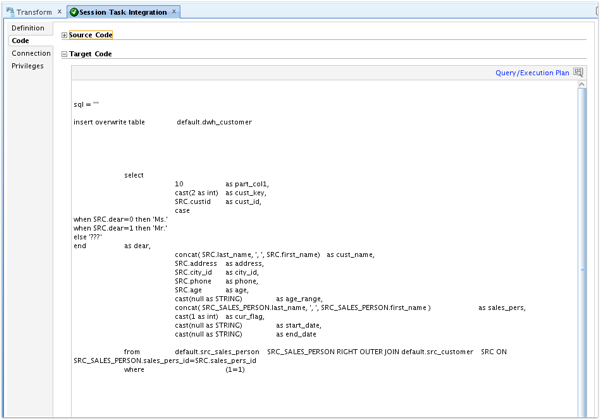Click the 'as cust_name,' alias

coord(350,255)
